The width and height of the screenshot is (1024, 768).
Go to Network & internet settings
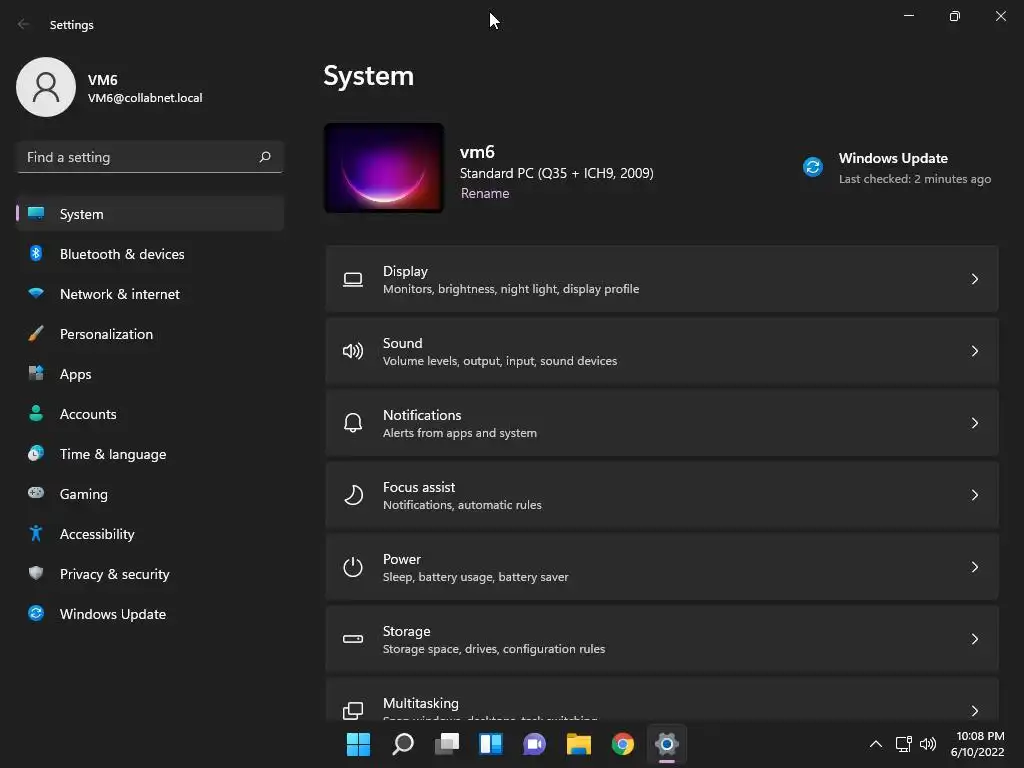coord(150,294)
